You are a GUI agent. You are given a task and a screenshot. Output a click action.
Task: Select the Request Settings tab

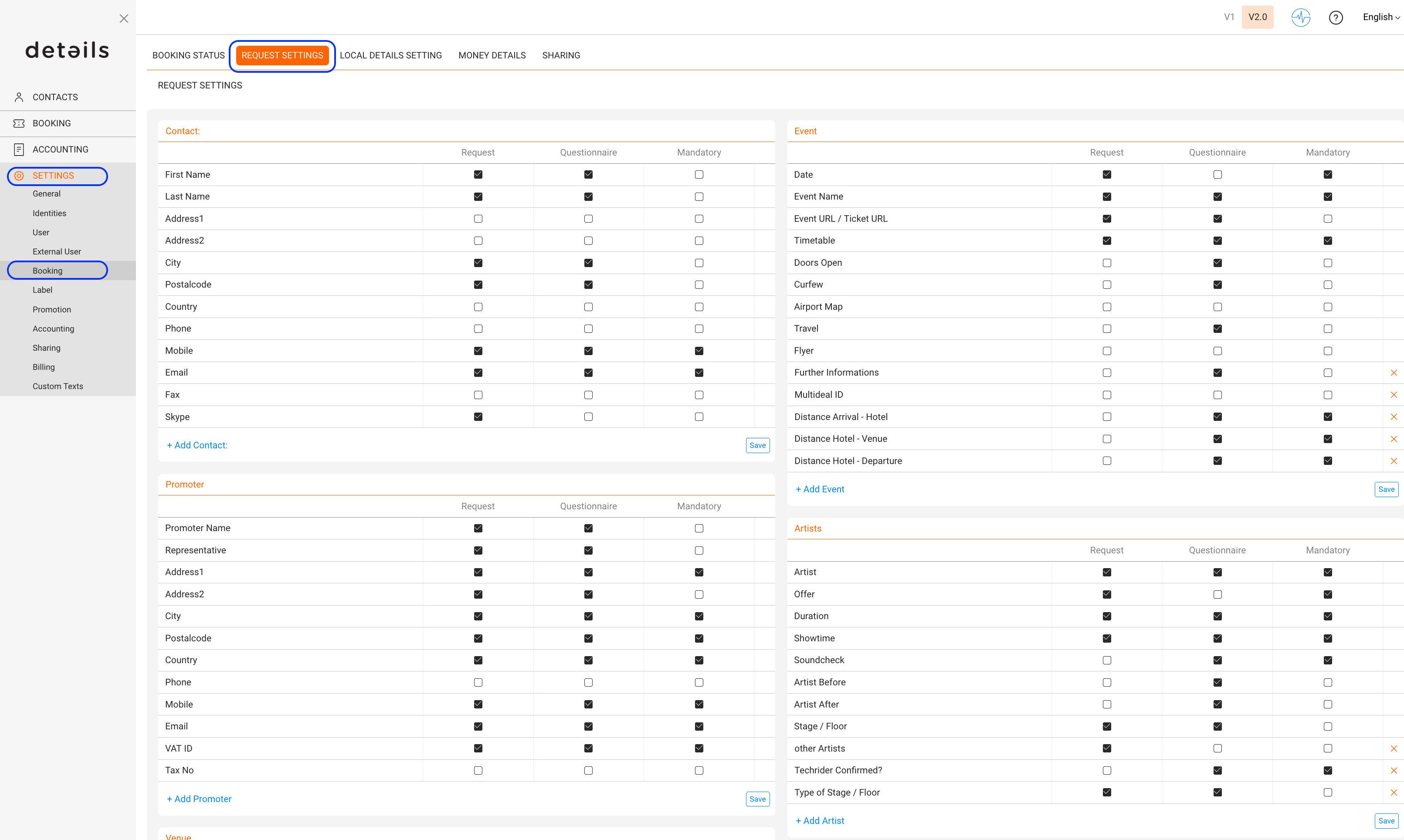[282, 55]
